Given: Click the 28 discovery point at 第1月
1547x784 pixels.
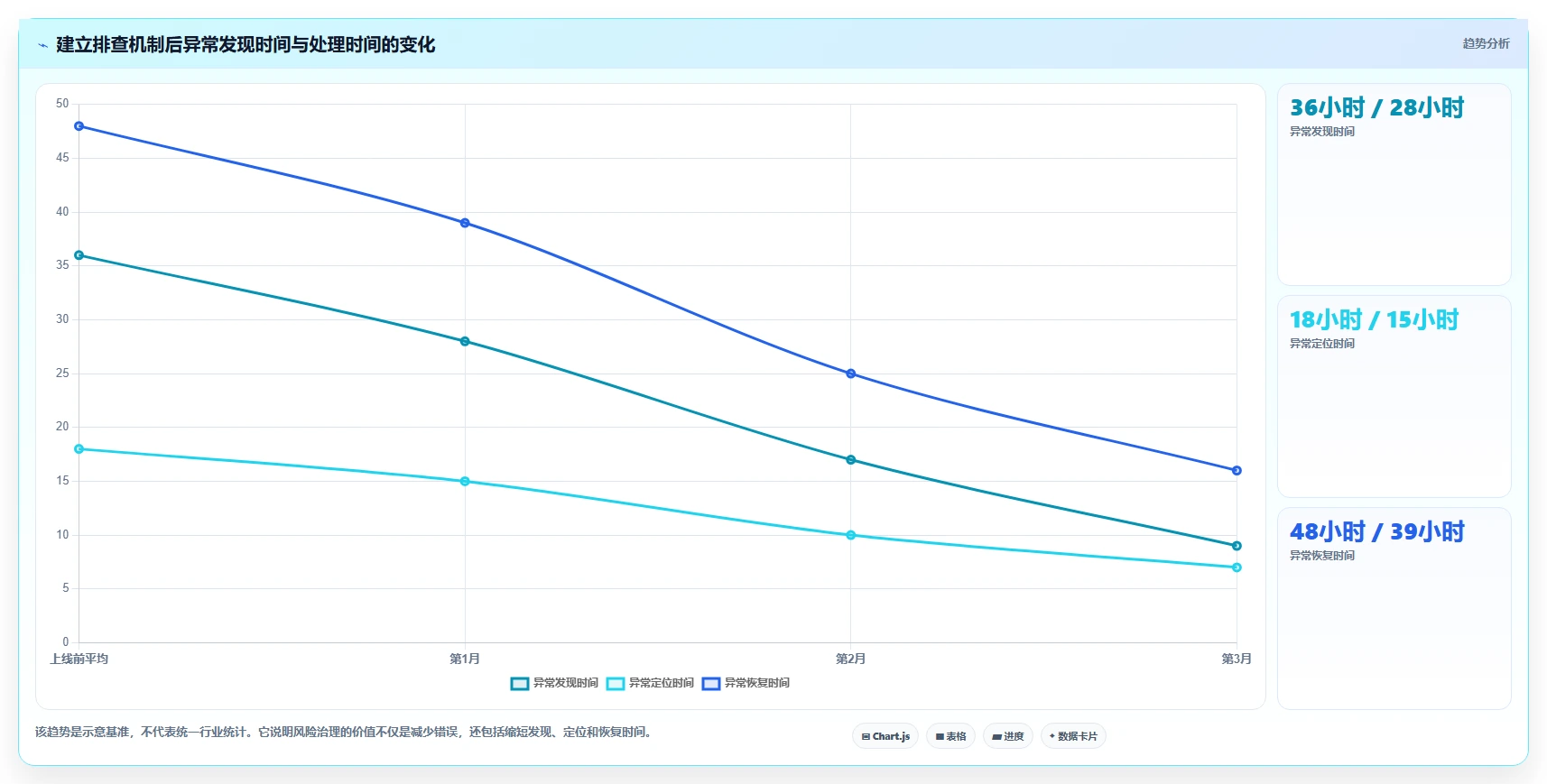Looking at the screenshot, I should 465,341.
